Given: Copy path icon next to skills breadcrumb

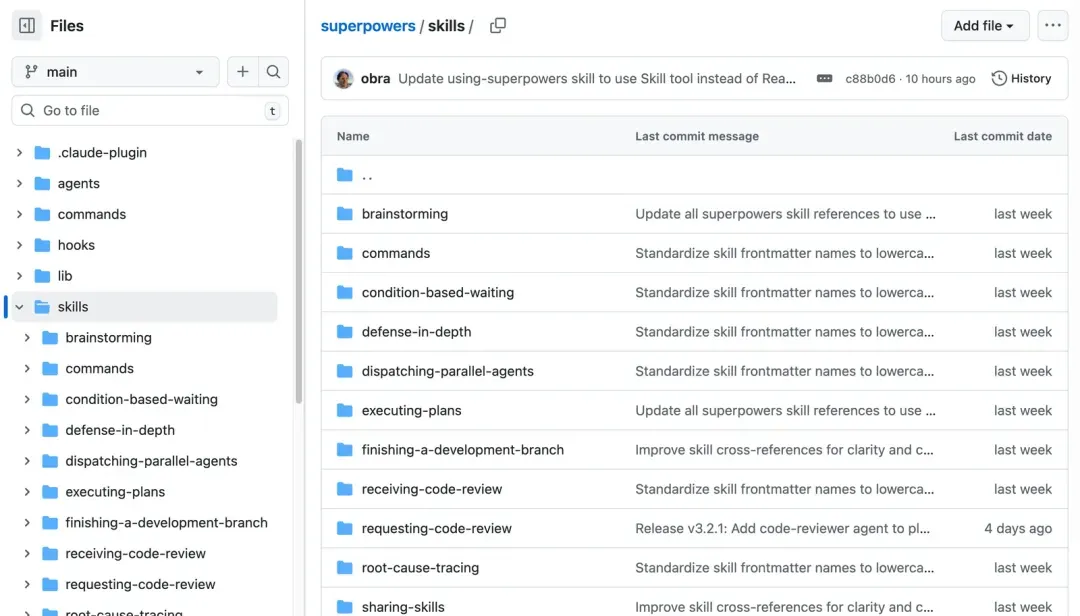Looking at the screenshot, I should [x=498, y=26].
